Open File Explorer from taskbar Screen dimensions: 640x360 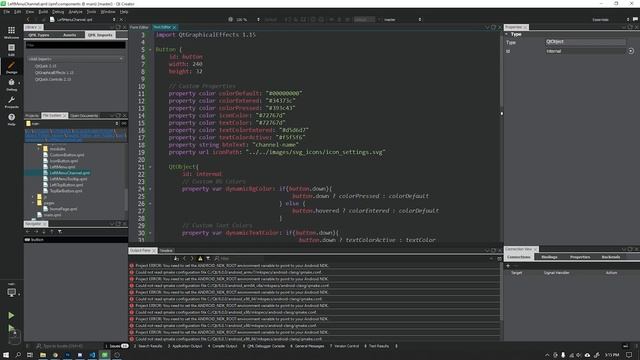42,355
